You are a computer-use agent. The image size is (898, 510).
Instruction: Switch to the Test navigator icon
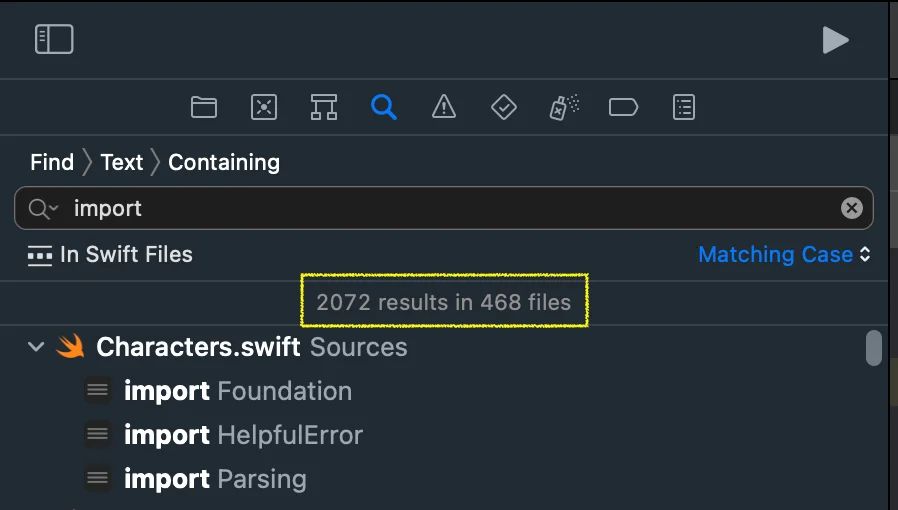tap(504, 107)
